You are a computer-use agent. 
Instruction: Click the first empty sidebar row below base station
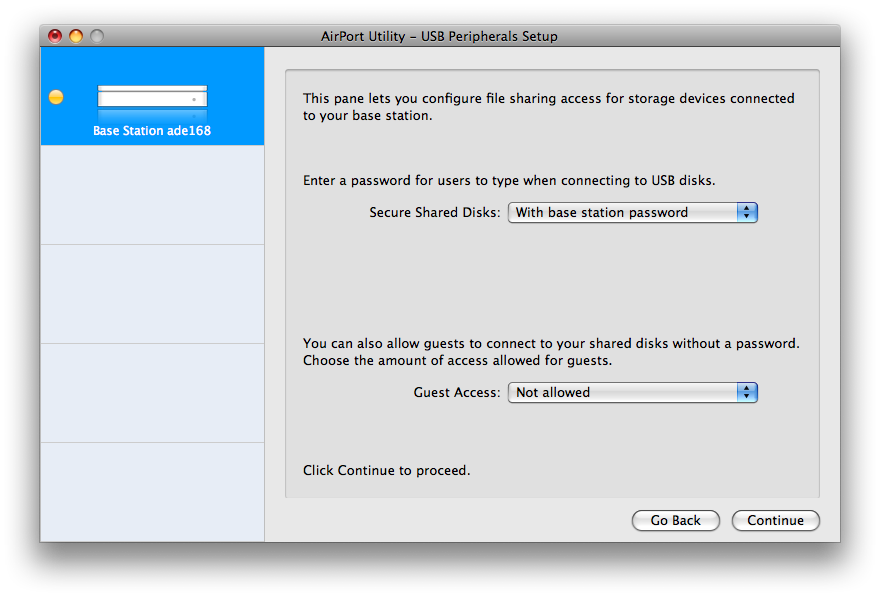[152, 195]
